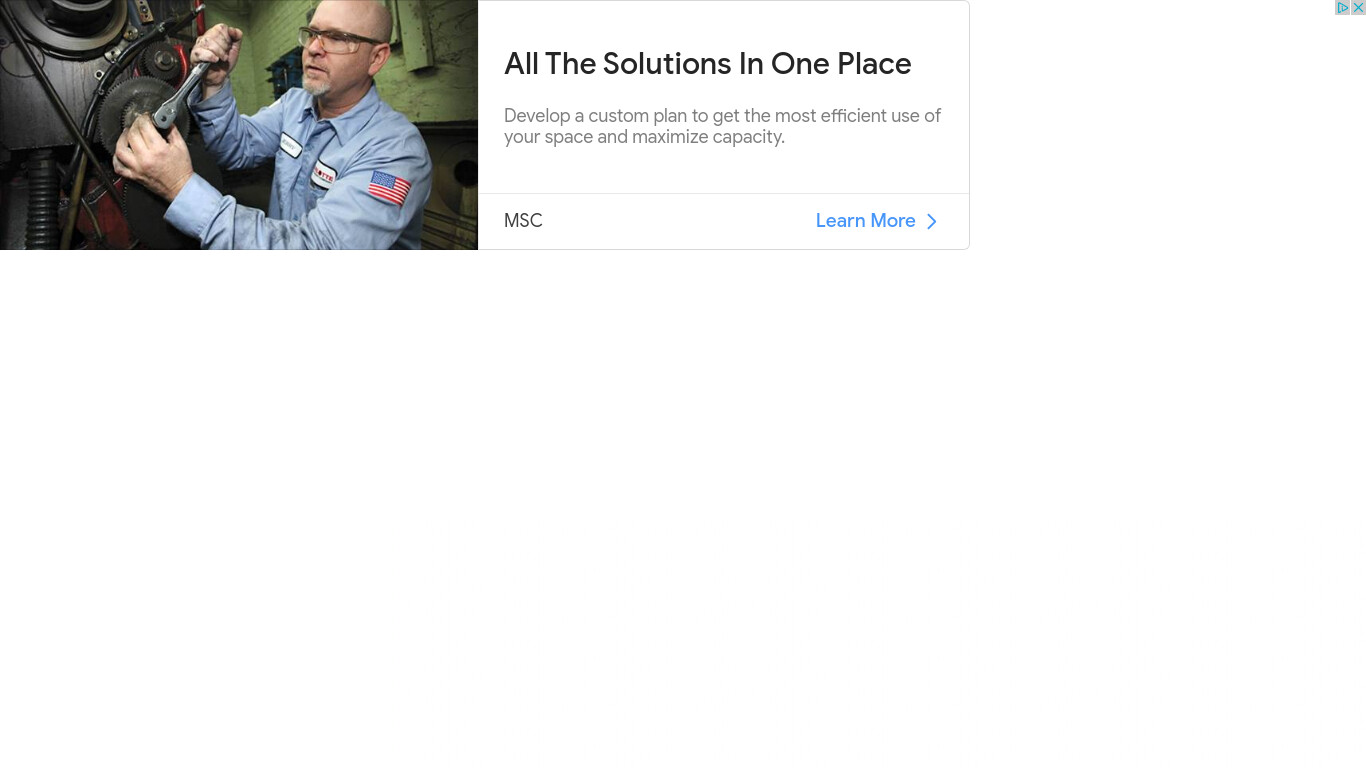Viewport: 1366px width, 768px height.
Task: Click the ad description about custom plan
Action: pyautogui.click(x=722, y=126)
